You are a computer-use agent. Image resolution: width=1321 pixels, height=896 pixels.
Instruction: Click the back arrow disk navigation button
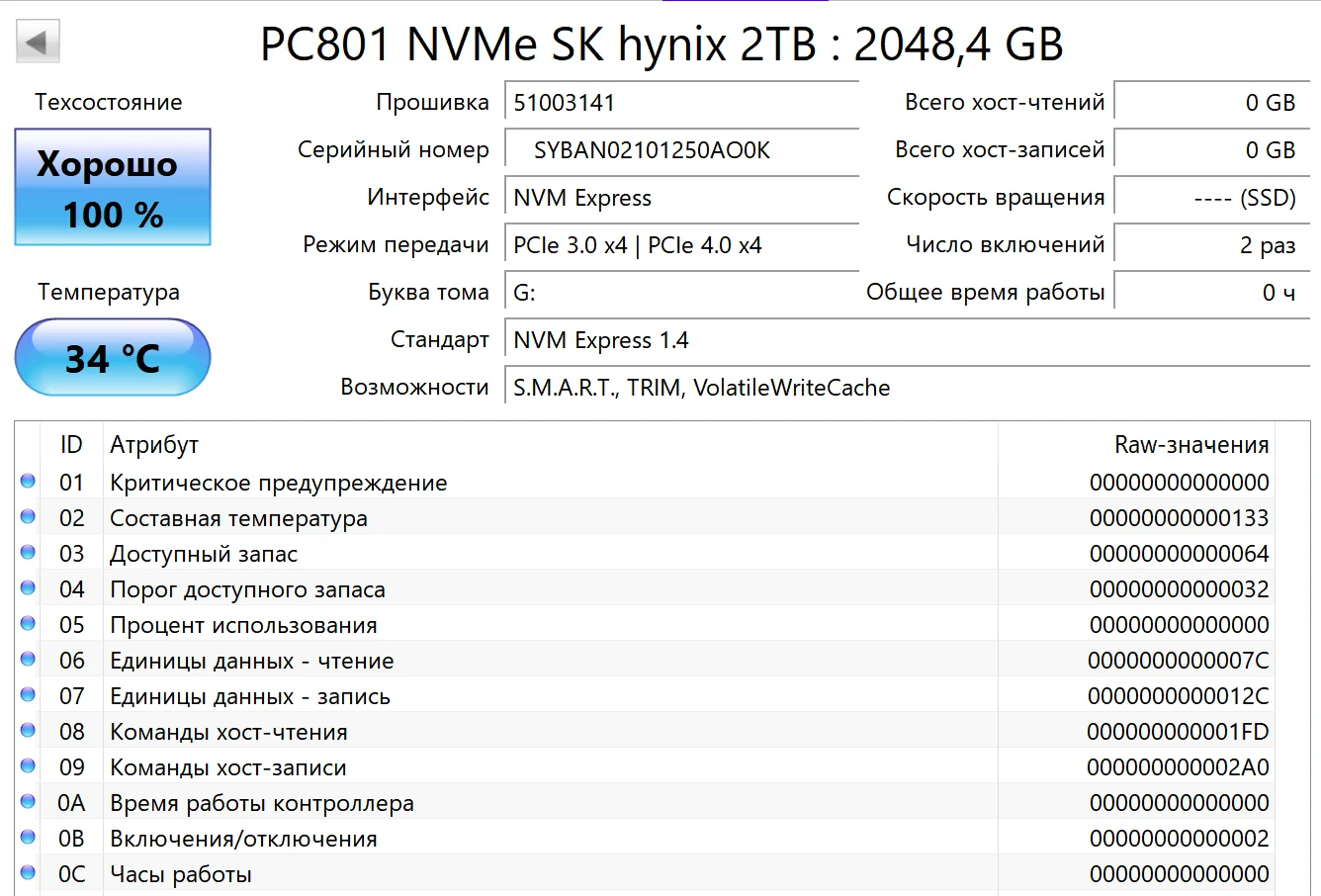[x=38, y=43]
